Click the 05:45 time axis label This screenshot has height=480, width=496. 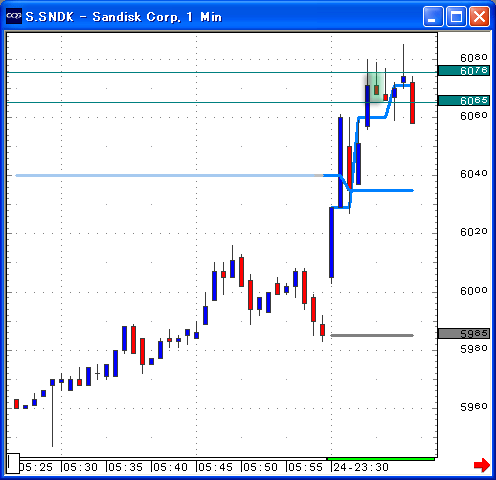pos(215,467)
